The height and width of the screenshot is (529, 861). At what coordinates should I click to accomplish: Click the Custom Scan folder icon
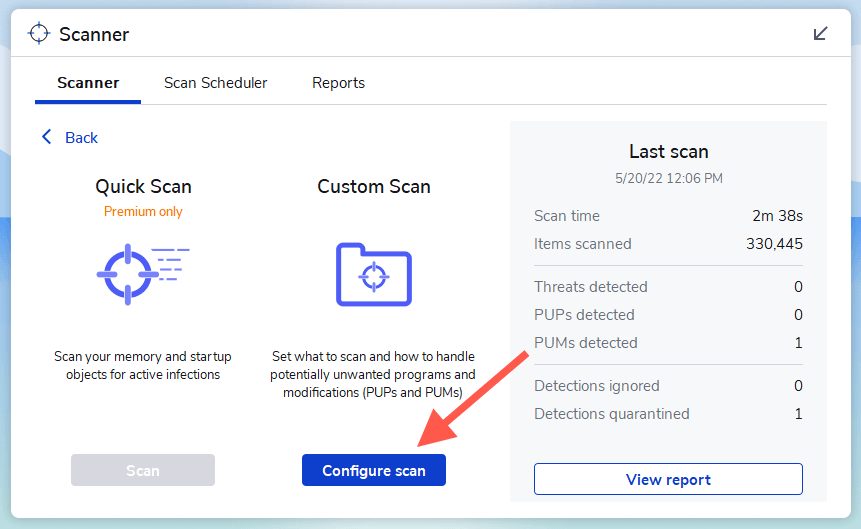coord(374,274)
